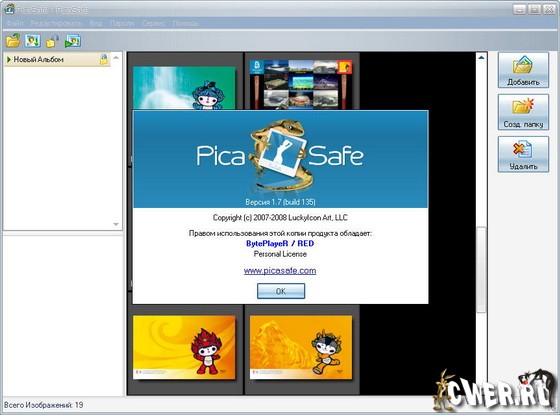Open the Помощь menu

pos(186,24)
